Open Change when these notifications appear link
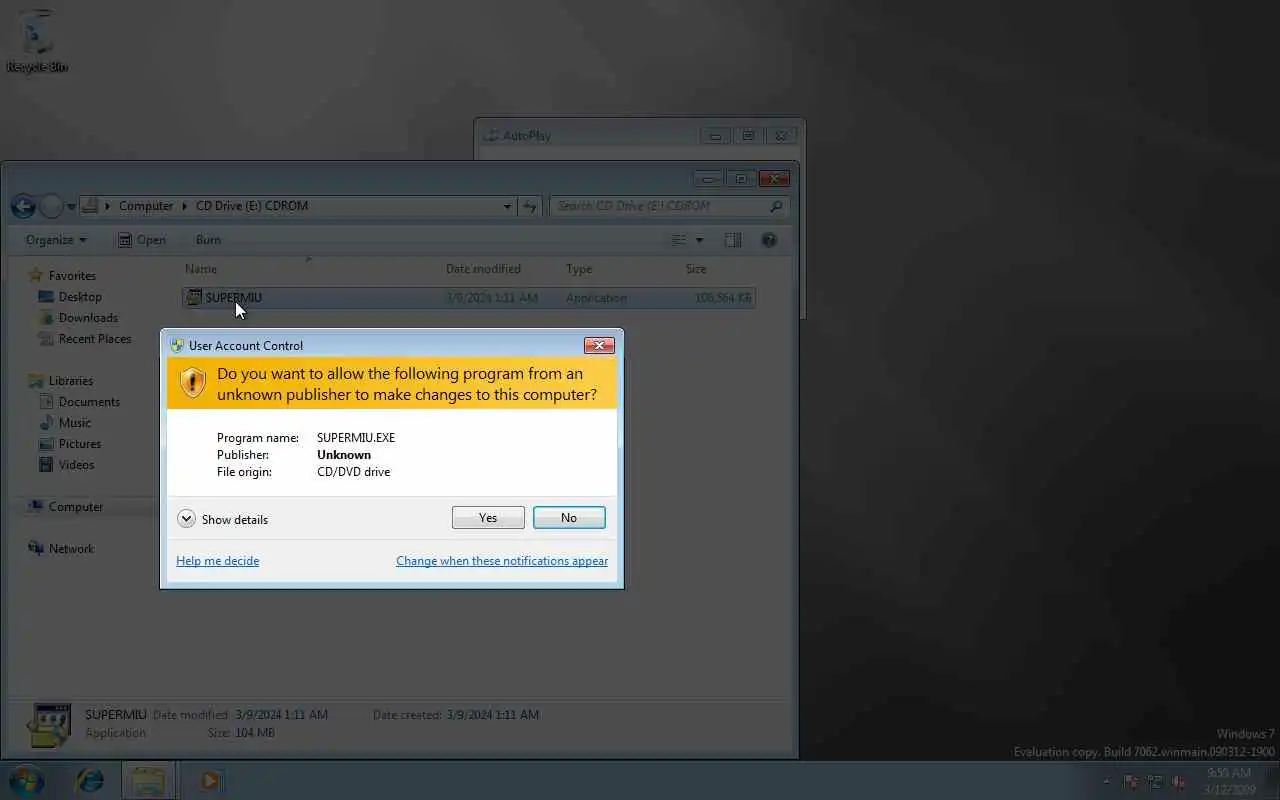Viewport: 1280px width, 800px height. [502, 561]
